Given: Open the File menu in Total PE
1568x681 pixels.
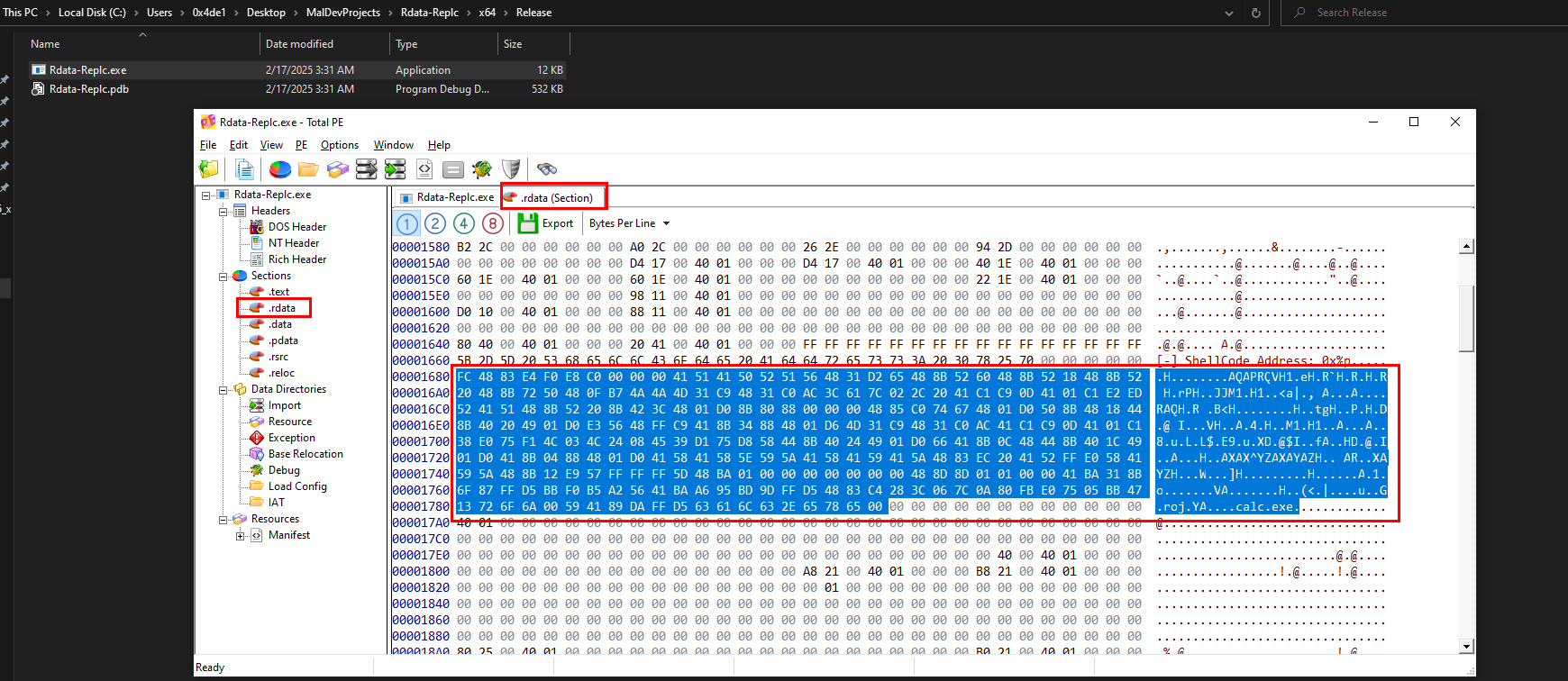Looking at the screenshot, I should tap(208, 145).
